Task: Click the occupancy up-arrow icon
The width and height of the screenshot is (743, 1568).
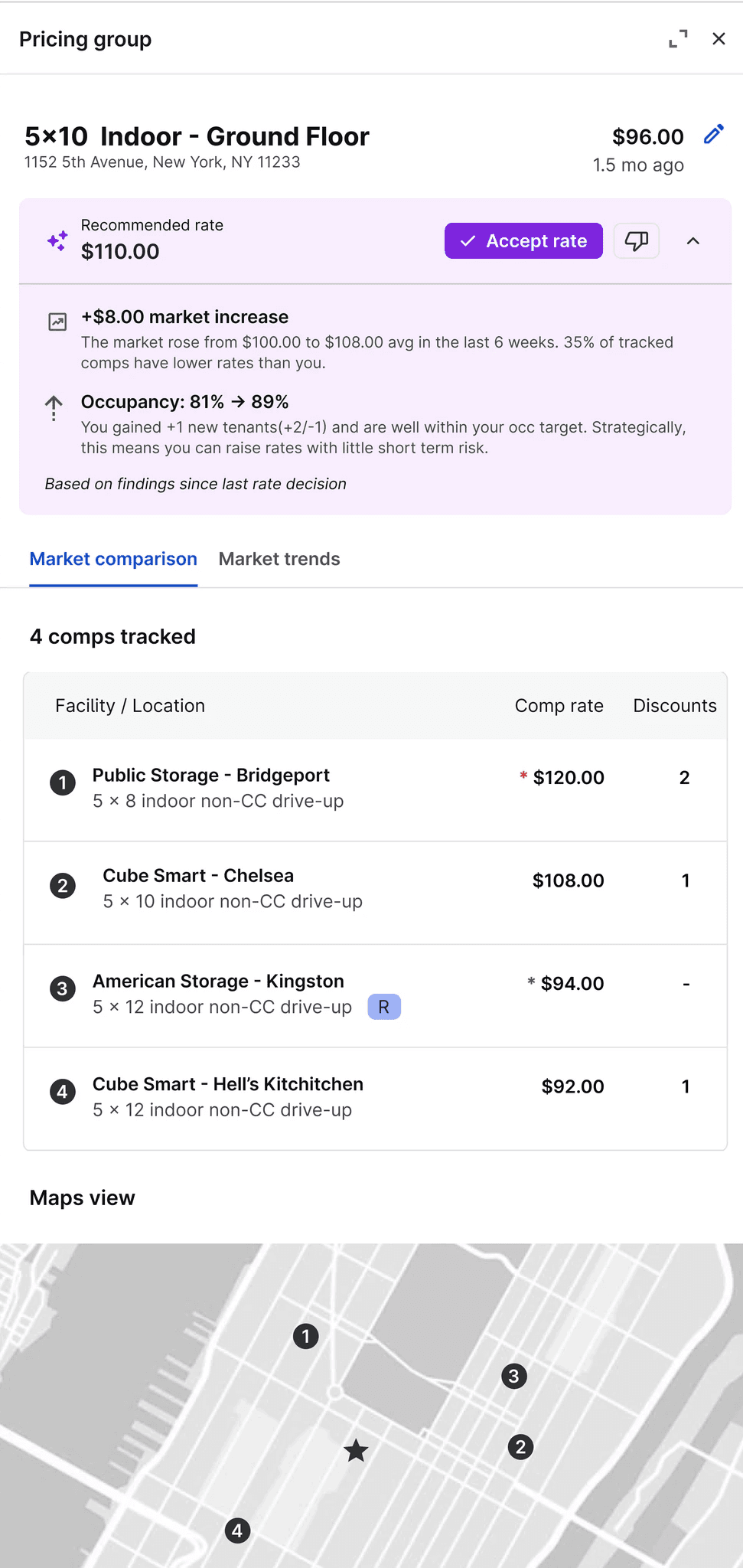Action: click(x=54, y=407)
